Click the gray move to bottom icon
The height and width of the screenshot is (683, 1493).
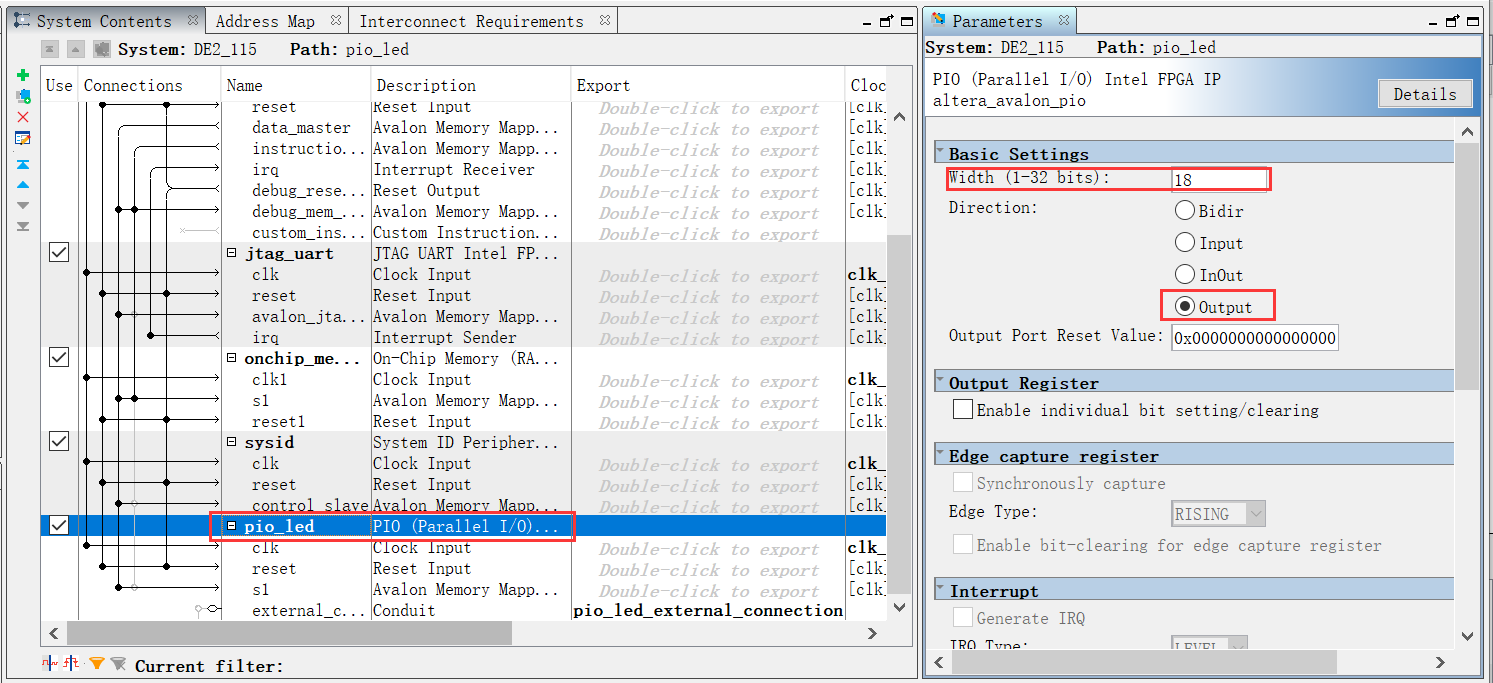[x=23, y=227]
